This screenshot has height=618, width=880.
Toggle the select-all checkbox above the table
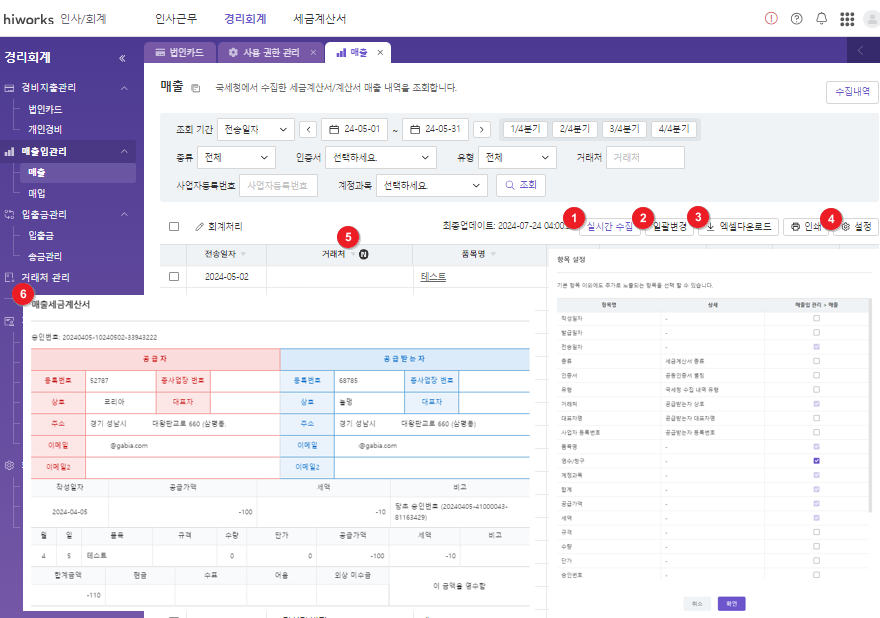pyautogui.click(x=174, y=227)
